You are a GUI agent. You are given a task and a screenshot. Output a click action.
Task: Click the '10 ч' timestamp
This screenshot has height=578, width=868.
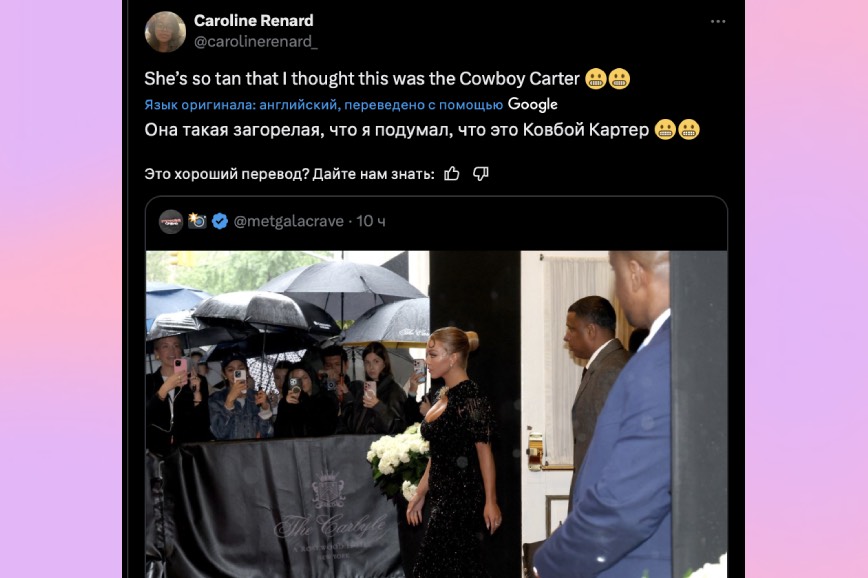tap(371, 221)
